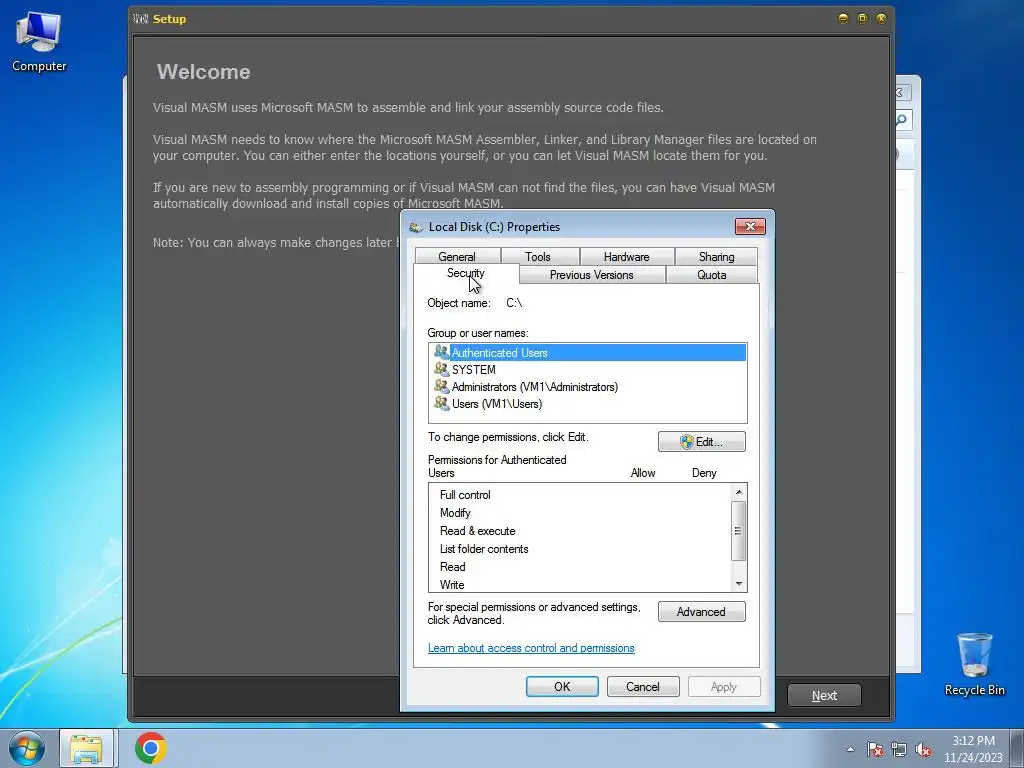Select Authenticated Users in the group list
The width and height of the screenshot is (1024, 768).
pos(588,353)
